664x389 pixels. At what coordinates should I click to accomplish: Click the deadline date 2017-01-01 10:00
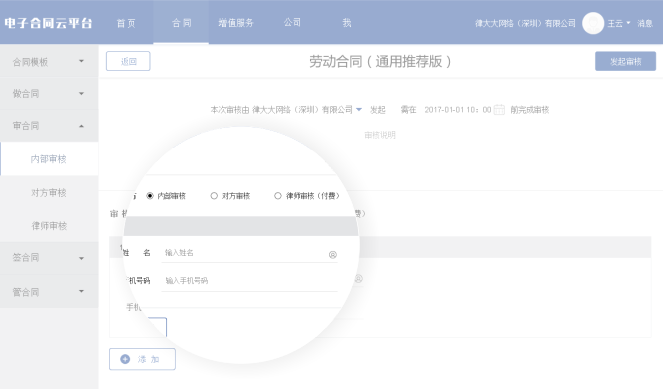coord(458,110)
